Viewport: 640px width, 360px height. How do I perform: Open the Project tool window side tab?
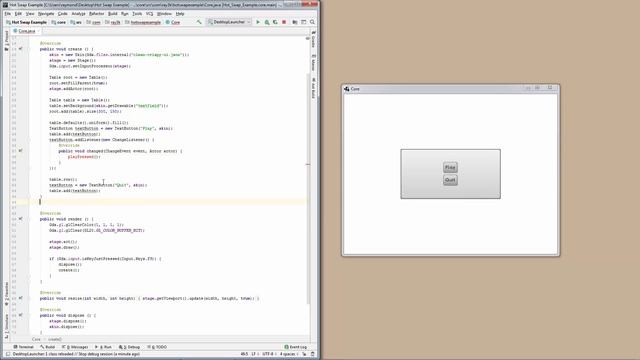[x=6, y=40]
